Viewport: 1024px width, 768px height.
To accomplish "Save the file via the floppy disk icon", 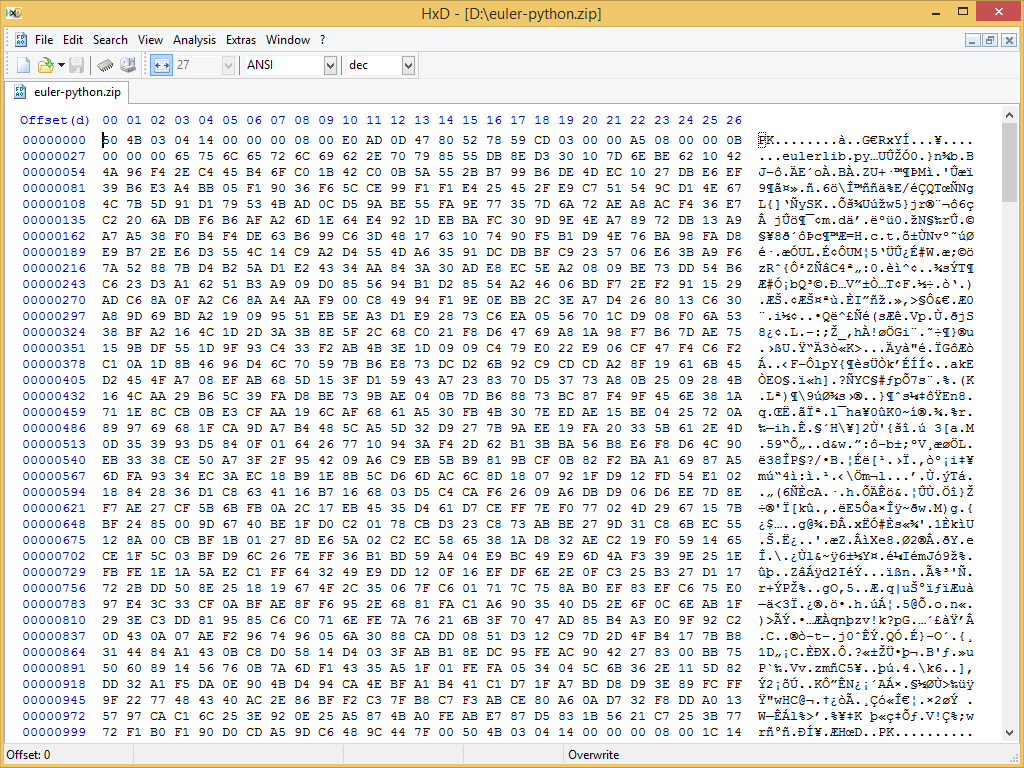I will pos(78,64).
